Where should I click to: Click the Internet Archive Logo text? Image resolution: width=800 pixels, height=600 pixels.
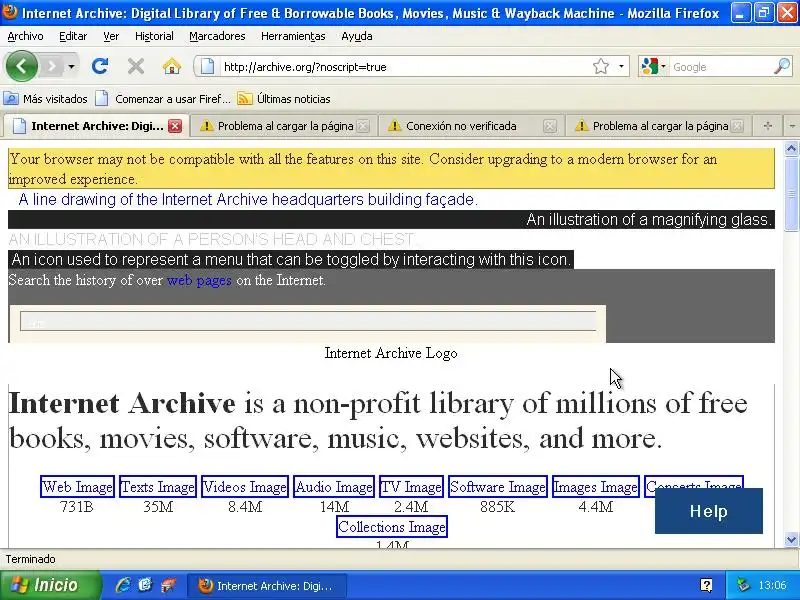click(x=391, y=353)
